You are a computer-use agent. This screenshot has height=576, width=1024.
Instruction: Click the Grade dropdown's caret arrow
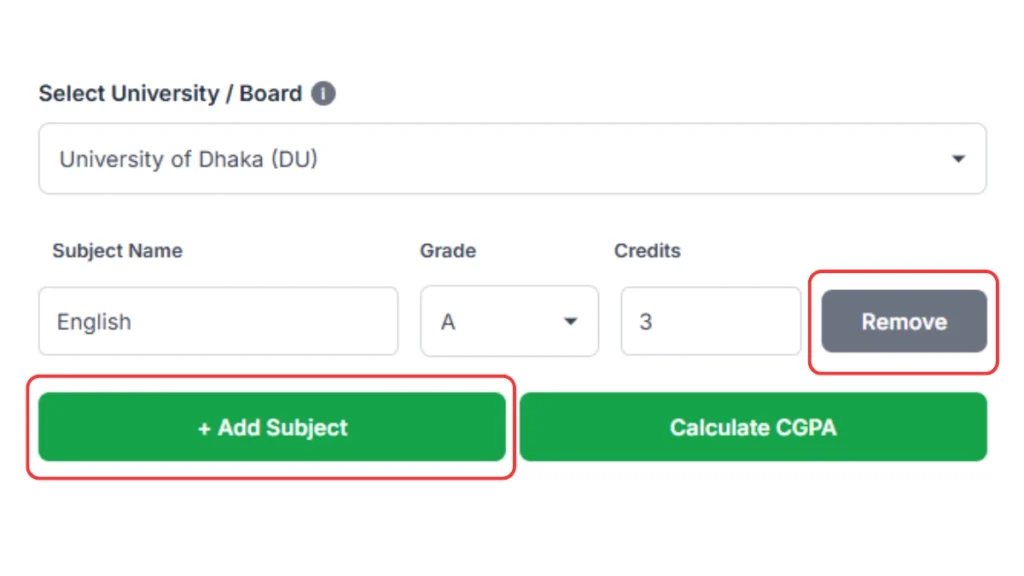(570, 321)
